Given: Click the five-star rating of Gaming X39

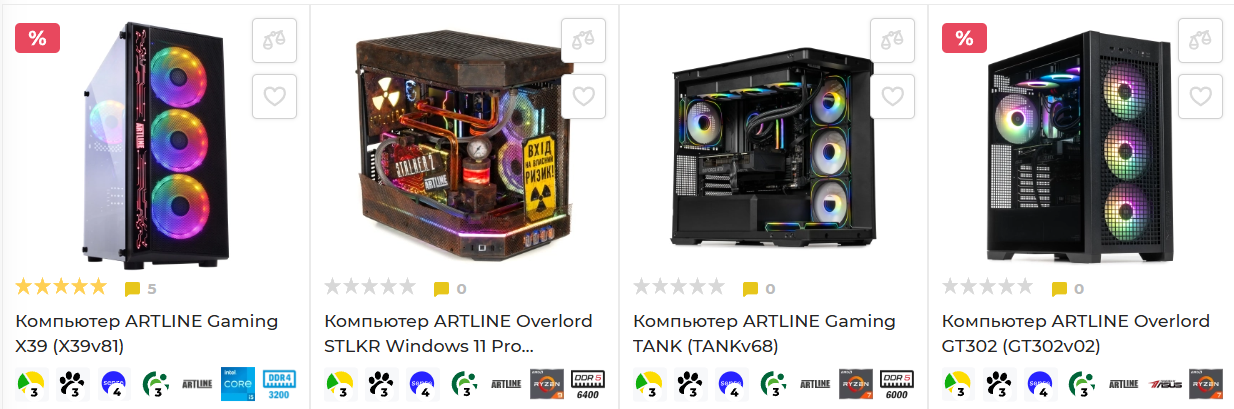Looking at the screenshot, I should [x=61, y=287].
